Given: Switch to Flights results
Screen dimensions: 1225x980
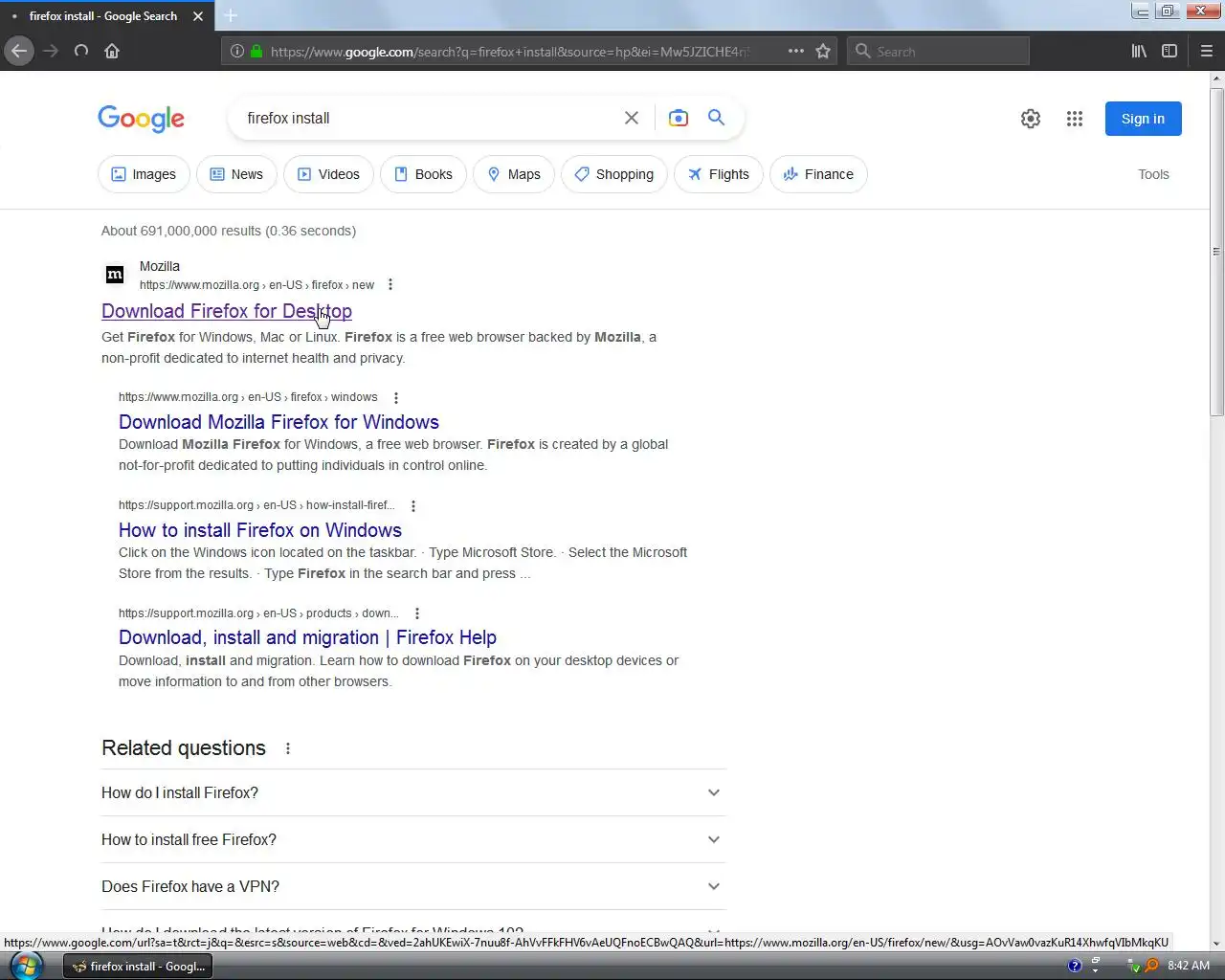Looking at the screenshot, I should (x=719, y=174).
